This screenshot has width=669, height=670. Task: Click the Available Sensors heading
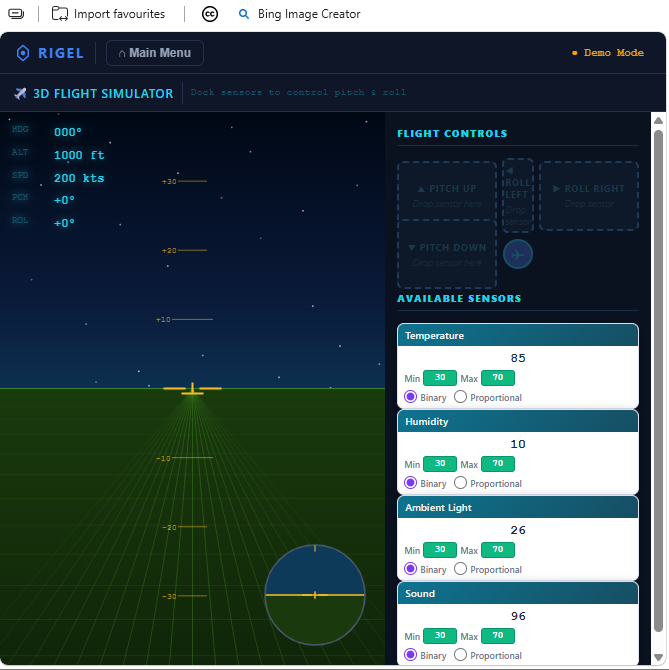459,298
